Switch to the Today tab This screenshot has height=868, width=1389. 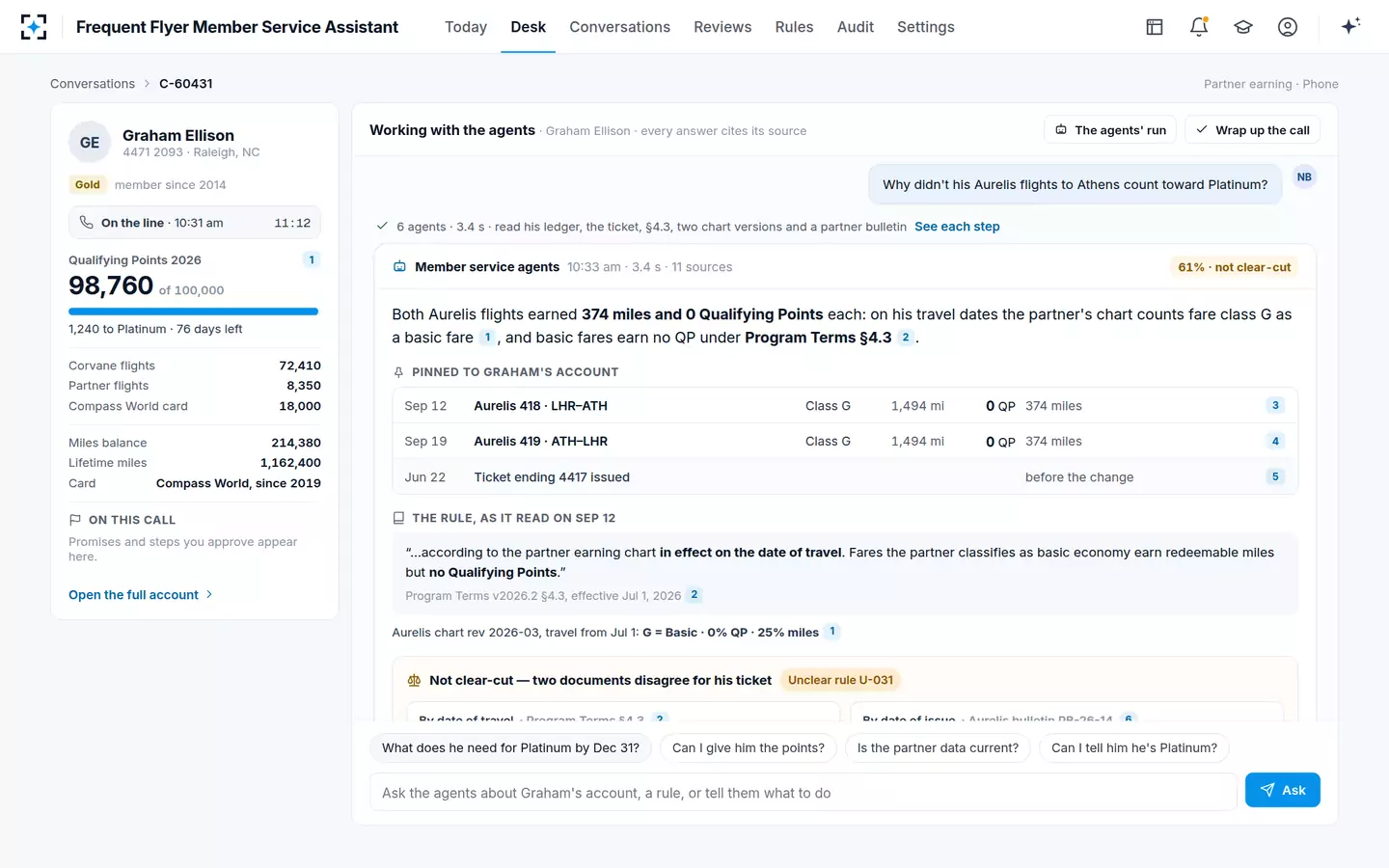pyautogui.click(x=466, y=27)
